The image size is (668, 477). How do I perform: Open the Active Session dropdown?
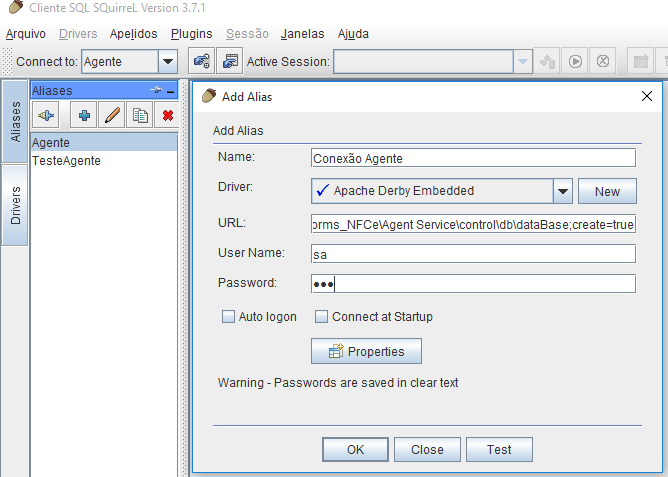pos(523,62)
